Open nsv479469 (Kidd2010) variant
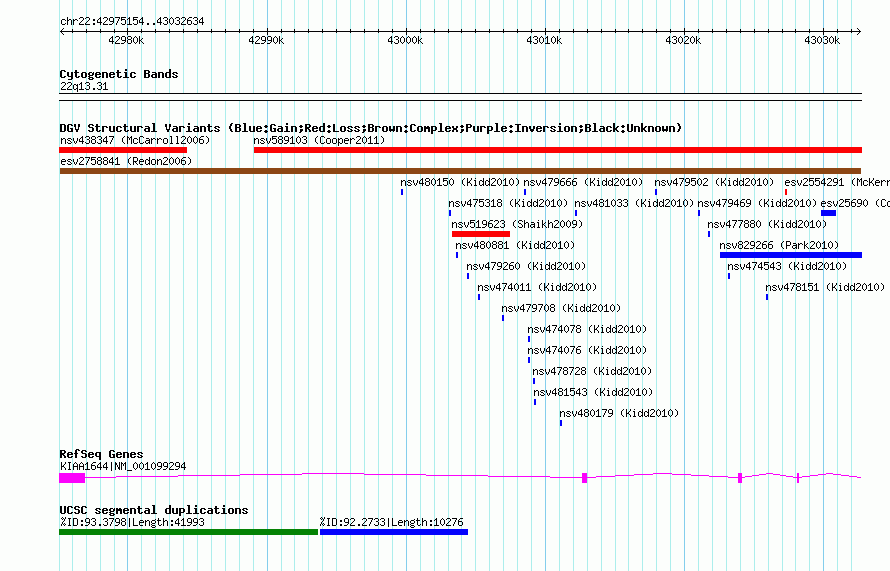Image resolution: width=890 pixels, height=571 pixels. coord(757,203)
